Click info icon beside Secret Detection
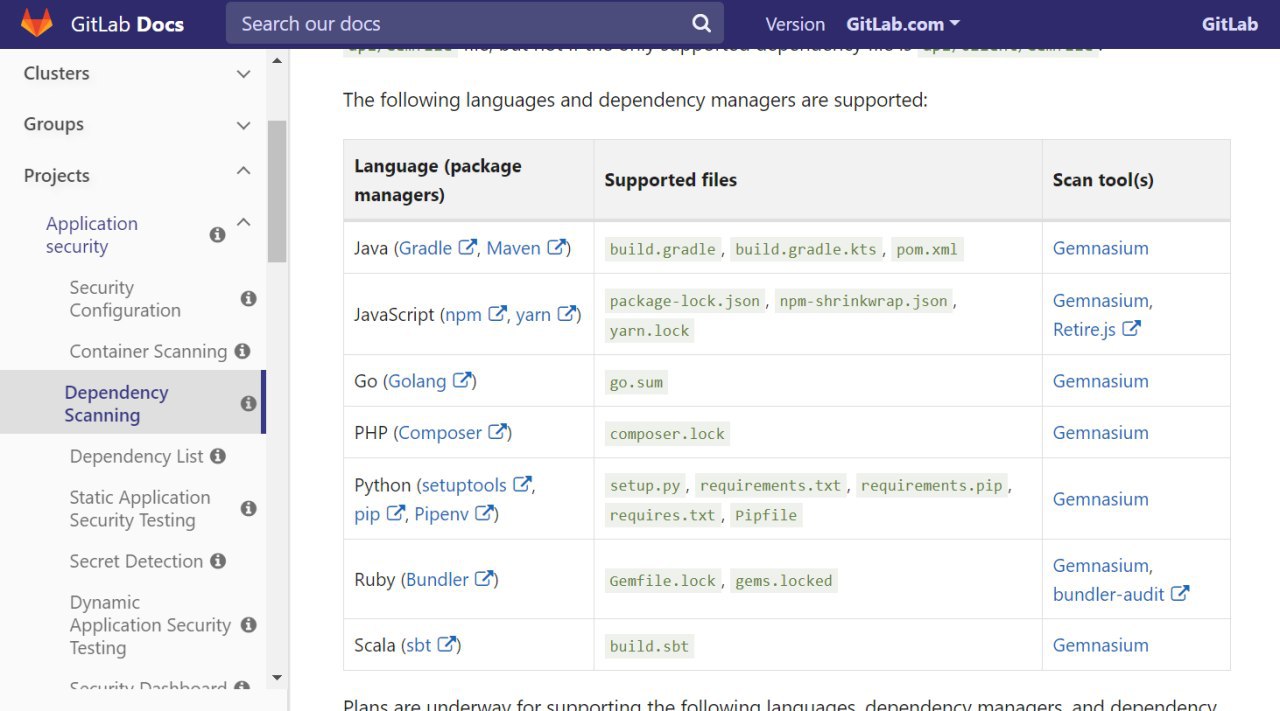The height and width of the screenshot is (711, 1280). [x=218, y=561]
